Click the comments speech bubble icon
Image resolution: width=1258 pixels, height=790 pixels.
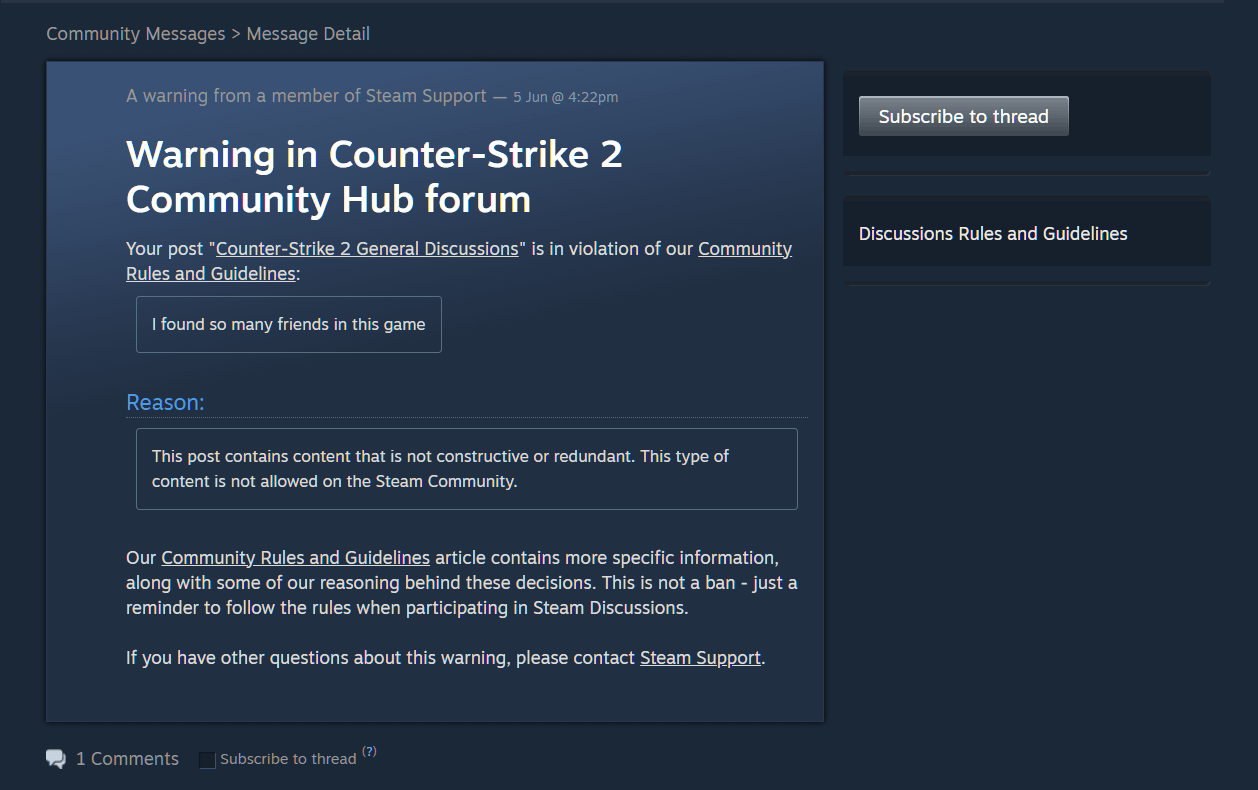[x=56, y=759]
